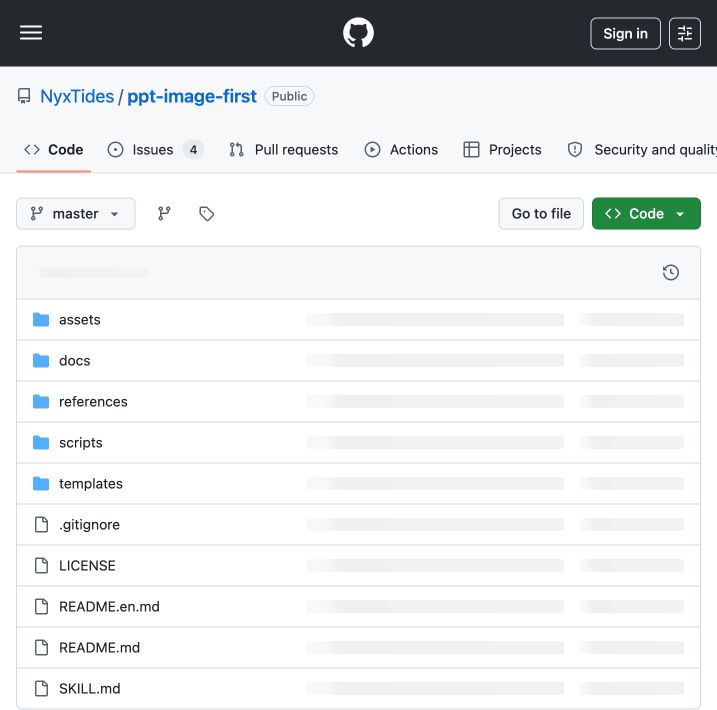Open the Issues tab
Viewport: 717px width, 710px height.
[155, 149]
